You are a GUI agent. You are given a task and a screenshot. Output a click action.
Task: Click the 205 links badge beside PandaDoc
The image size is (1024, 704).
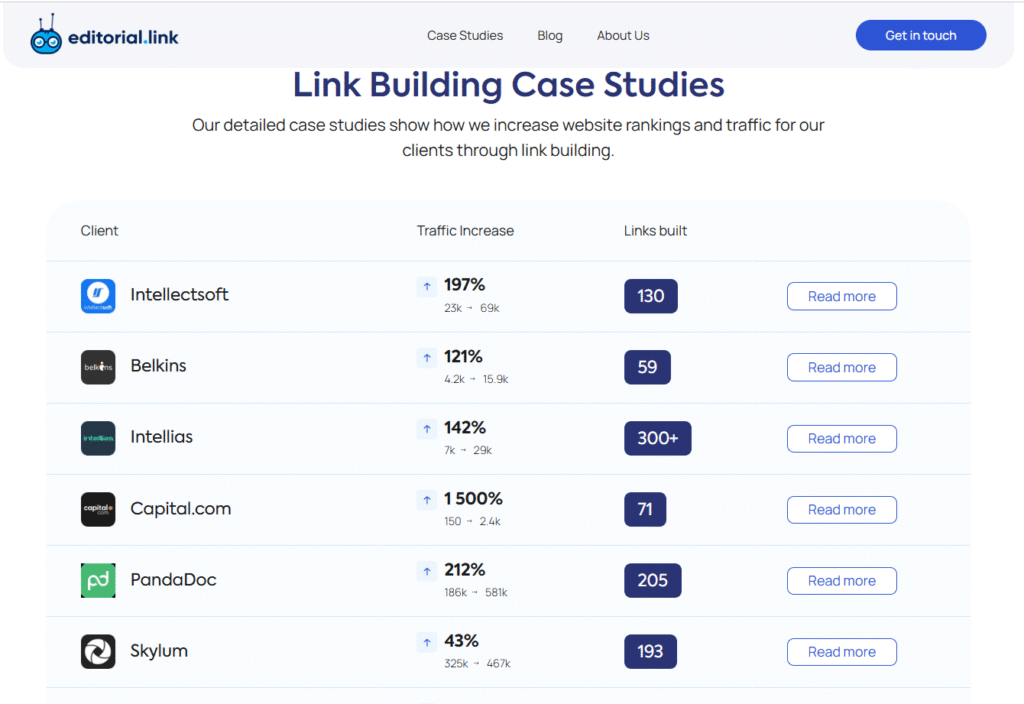(x=652, y=580)
